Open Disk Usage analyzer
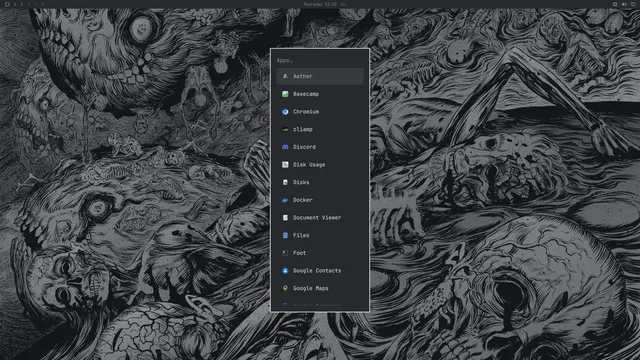 (320, 164)
